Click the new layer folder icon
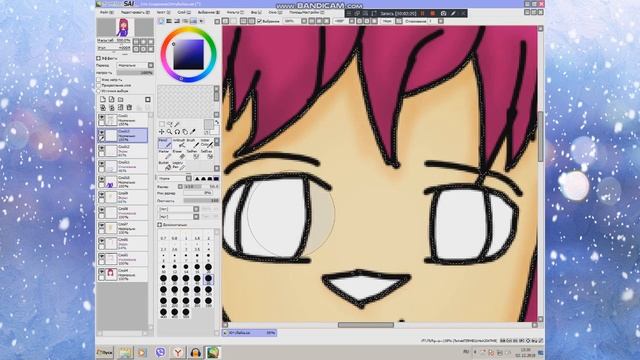Screen dimensions: 640x360 (x=120, y=99)
